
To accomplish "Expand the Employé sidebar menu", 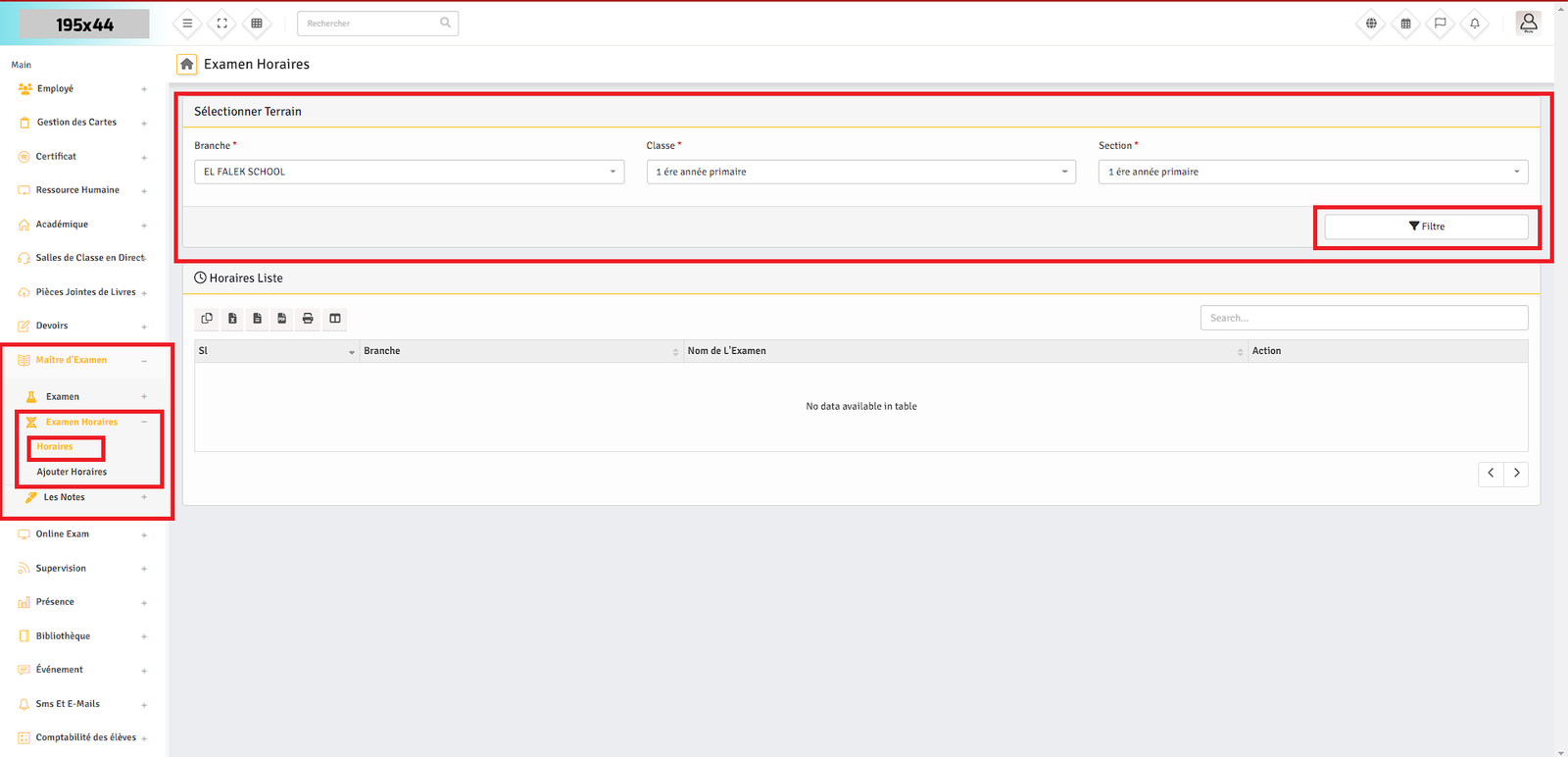I will point(56,89).
